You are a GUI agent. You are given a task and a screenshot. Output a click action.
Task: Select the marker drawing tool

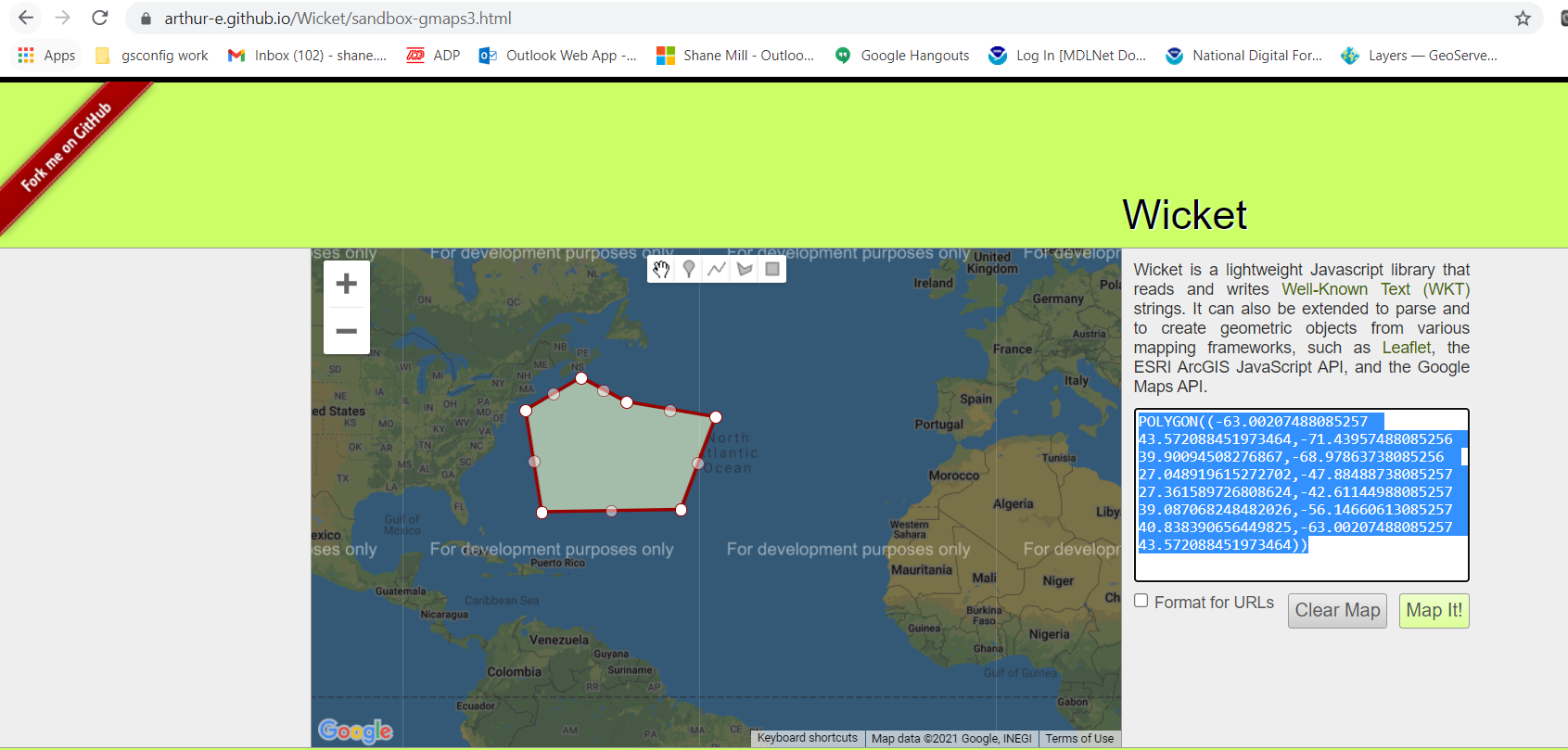coord(689,269)
